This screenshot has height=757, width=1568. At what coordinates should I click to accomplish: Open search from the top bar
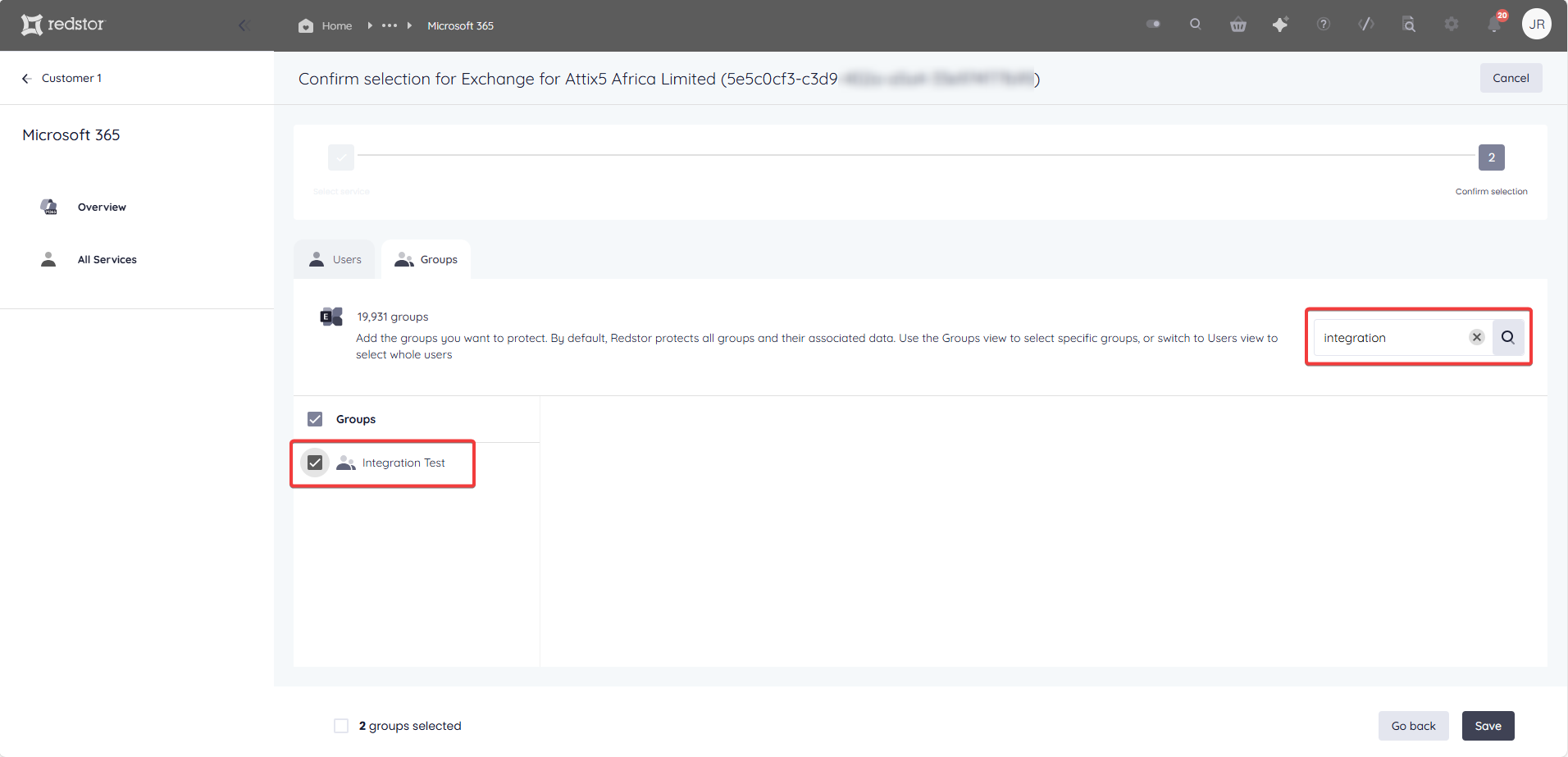pyautogui.click(x=1196, y=25)
